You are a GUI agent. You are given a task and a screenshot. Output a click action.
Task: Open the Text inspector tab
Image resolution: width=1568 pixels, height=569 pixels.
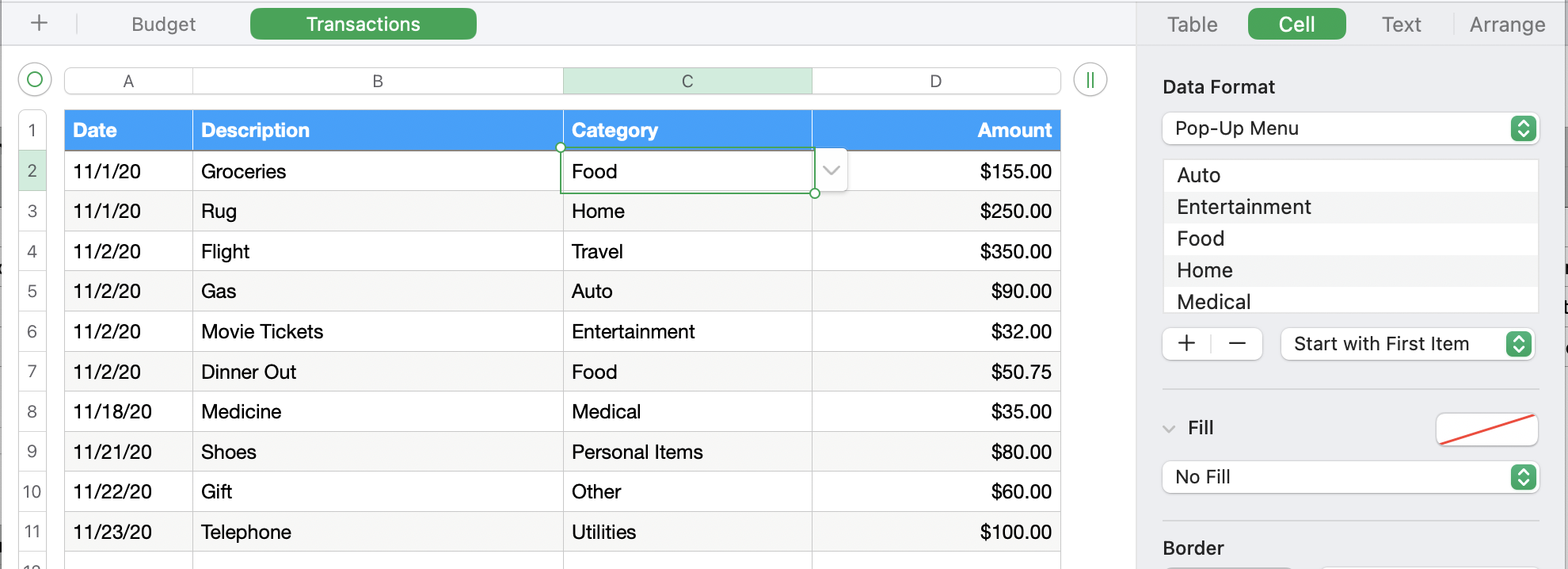tap(1401, 25)
